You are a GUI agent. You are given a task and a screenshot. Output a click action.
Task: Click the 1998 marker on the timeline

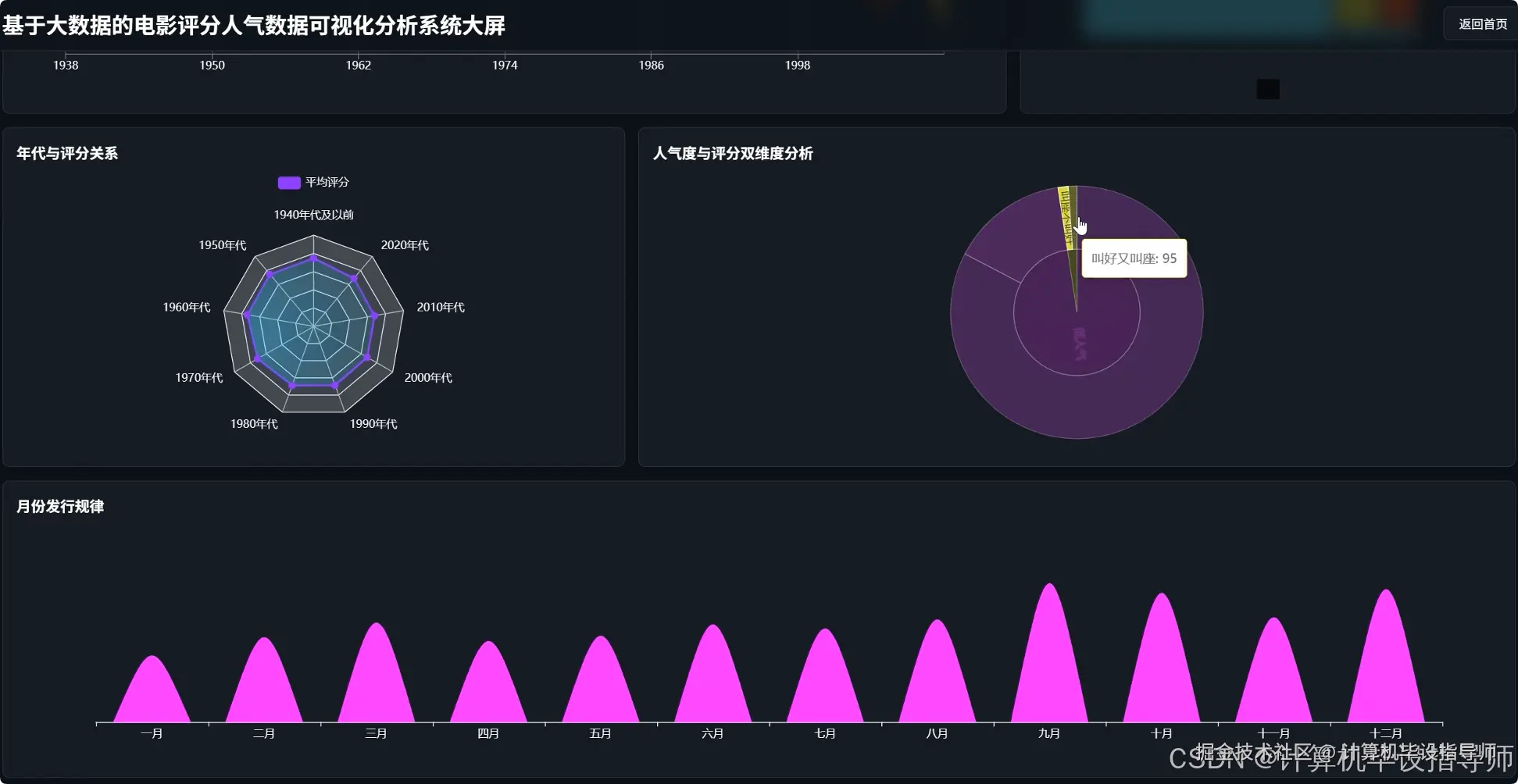tap(797, 65)
